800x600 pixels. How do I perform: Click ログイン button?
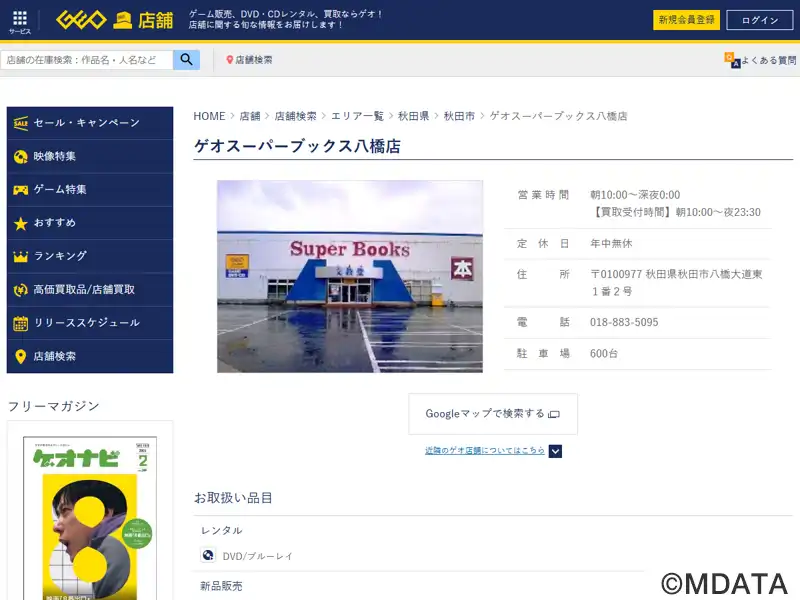point(760,20)
